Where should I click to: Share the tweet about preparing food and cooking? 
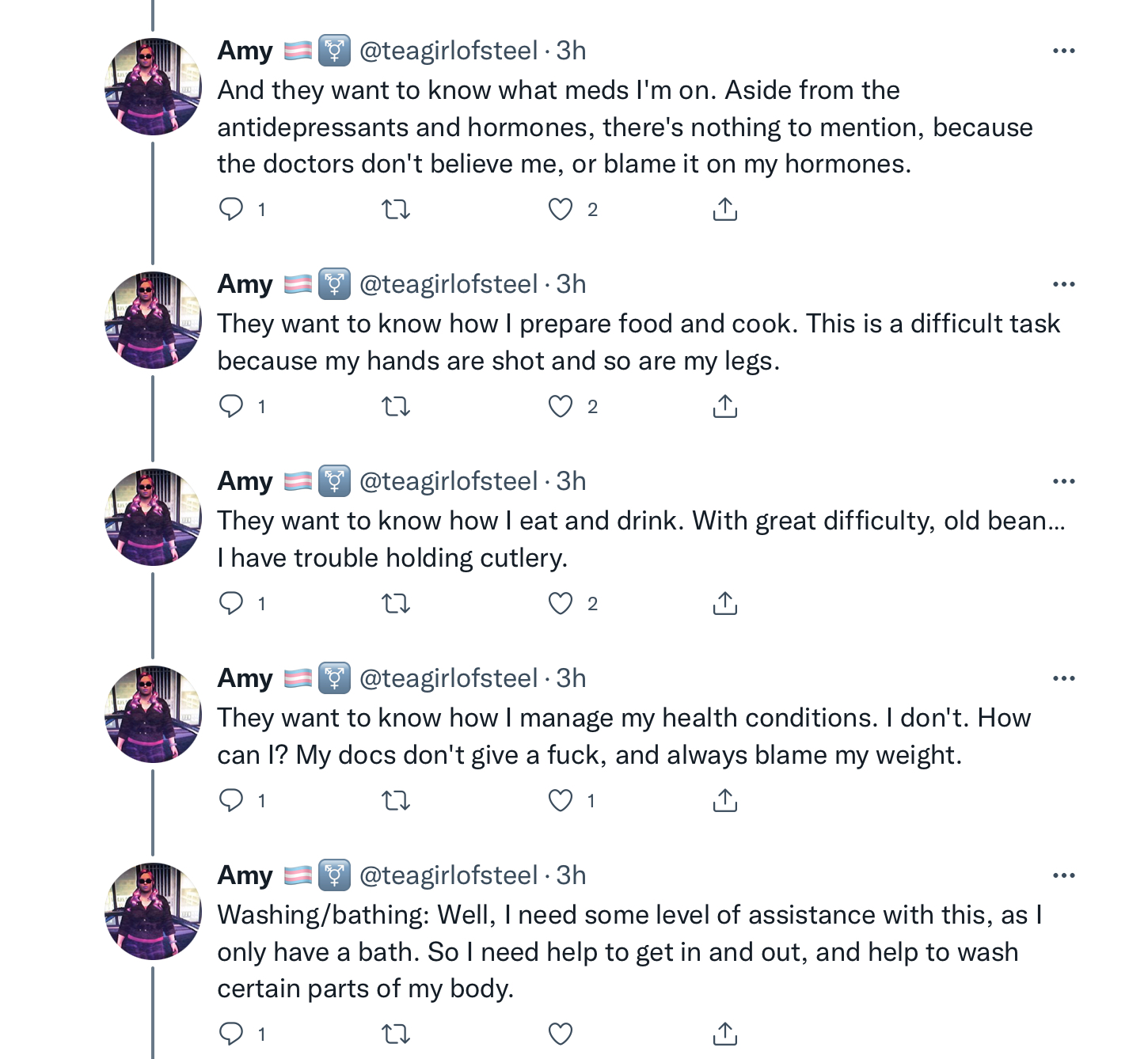click(724, 406)
